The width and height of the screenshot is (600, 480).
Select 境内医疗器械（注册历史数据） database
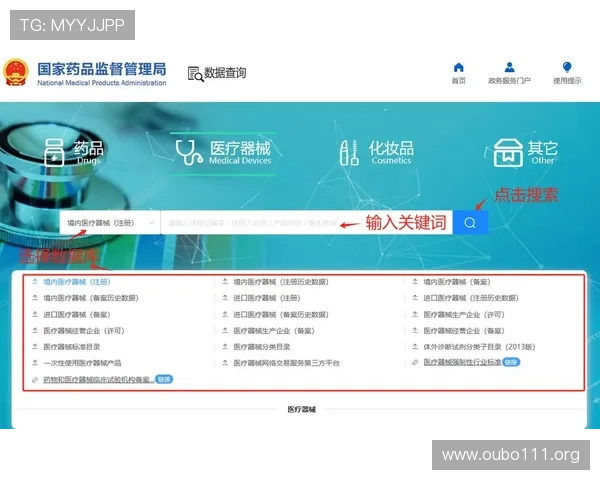tap(281, 282)
